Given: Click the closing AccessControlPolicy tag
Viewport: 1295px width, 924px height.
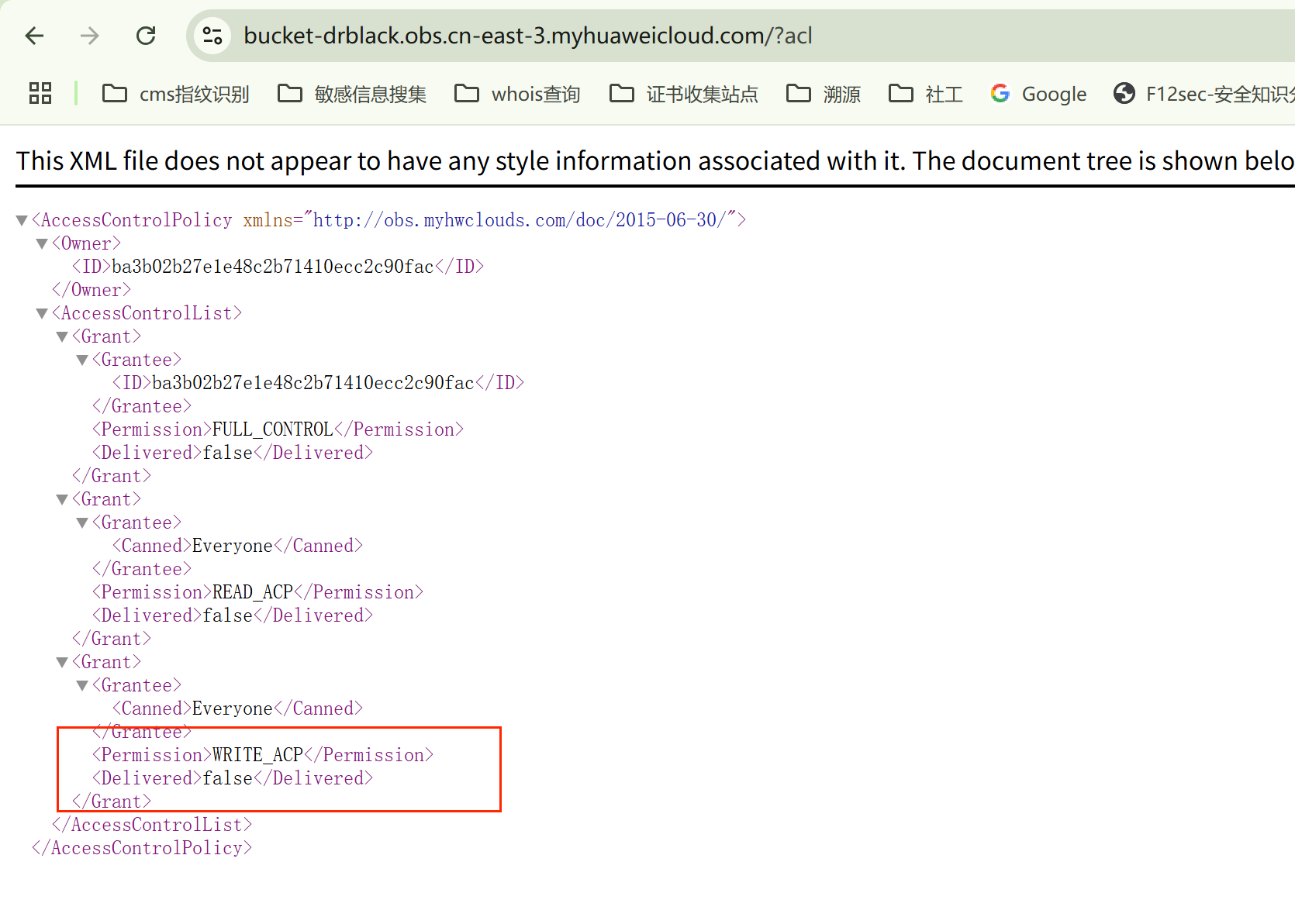Looking at the screenshot, I should pyautogui.click(x=142, y=848).
